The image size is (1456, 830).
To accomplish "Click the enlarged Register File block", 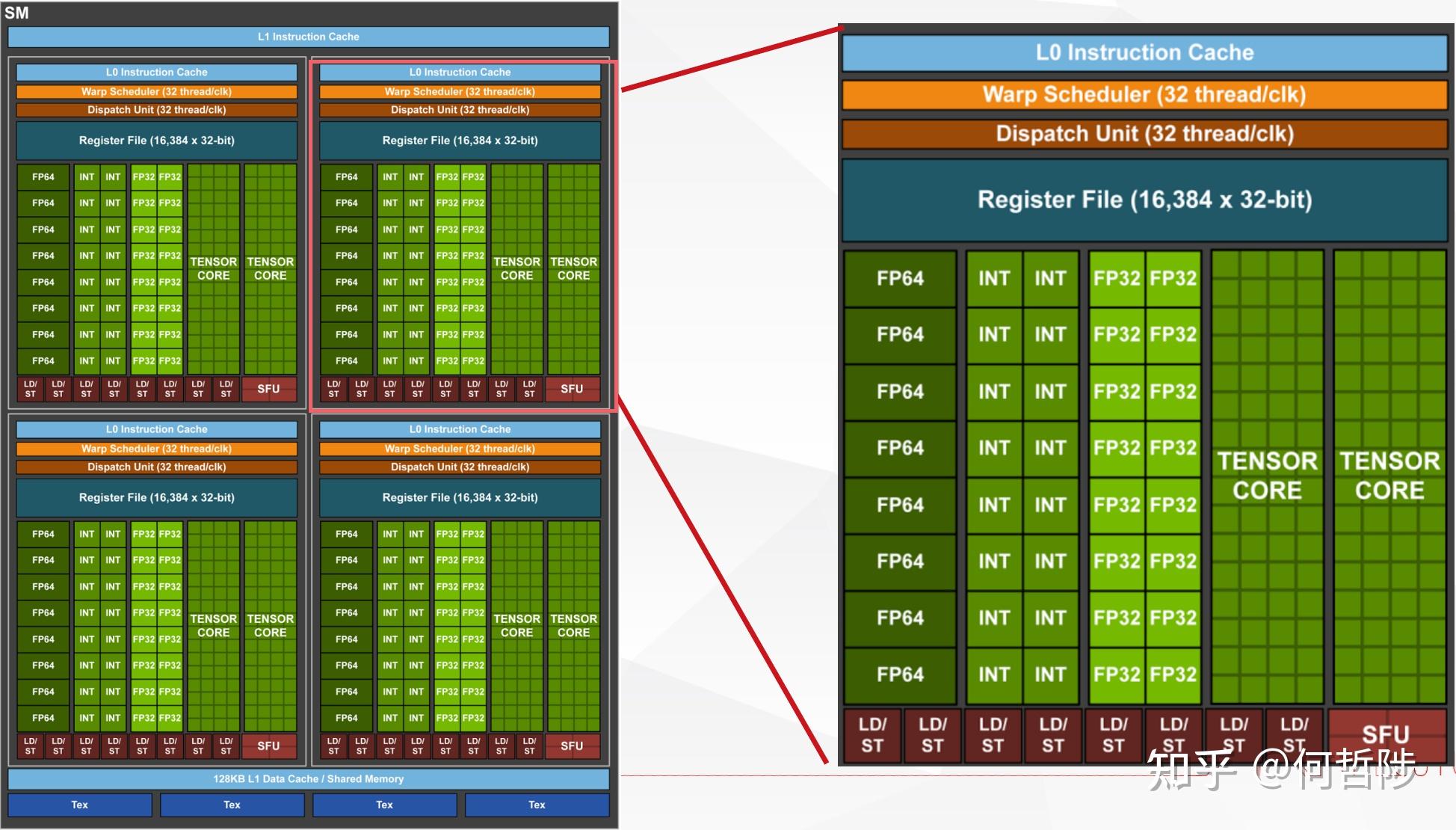I will pos(1144,200).
